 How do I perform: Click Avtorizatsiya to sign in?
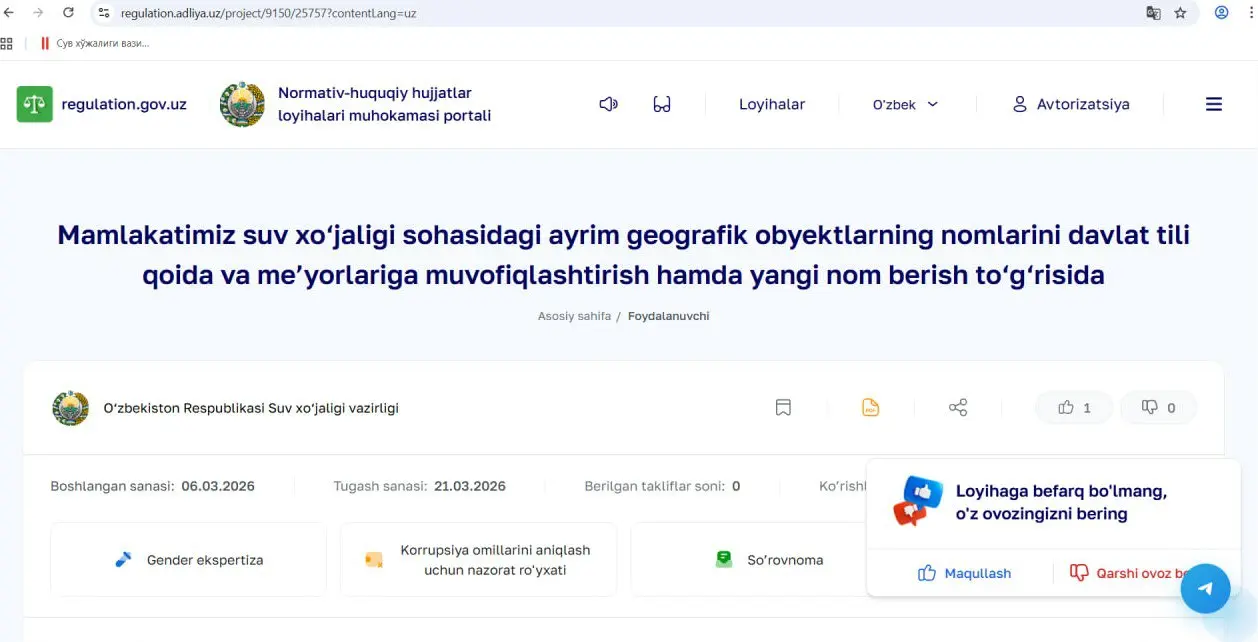[x=1070, y=104]
